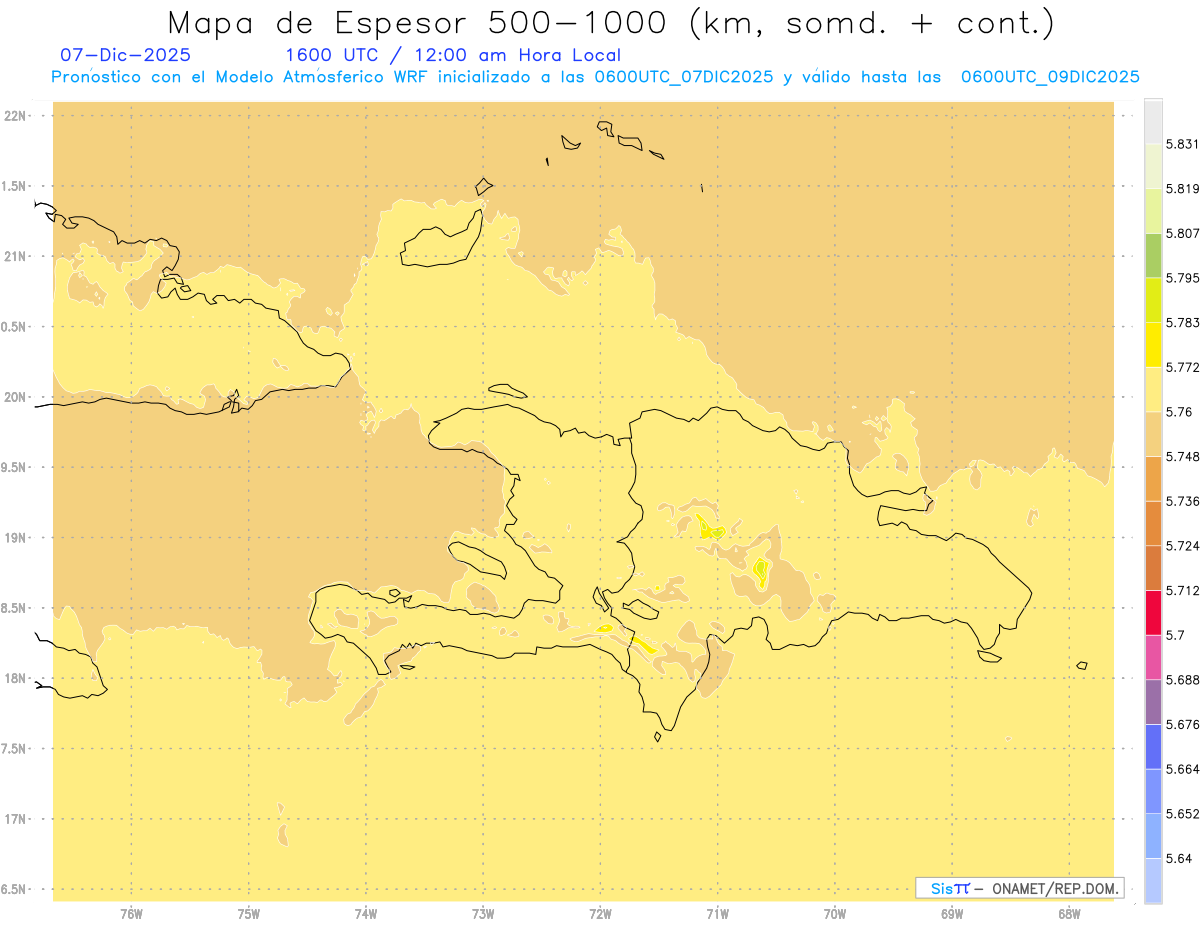This screenshot has height=927, width=1200.
Task: Click the 68W longitude axis label
Action: click(1069, 914)
